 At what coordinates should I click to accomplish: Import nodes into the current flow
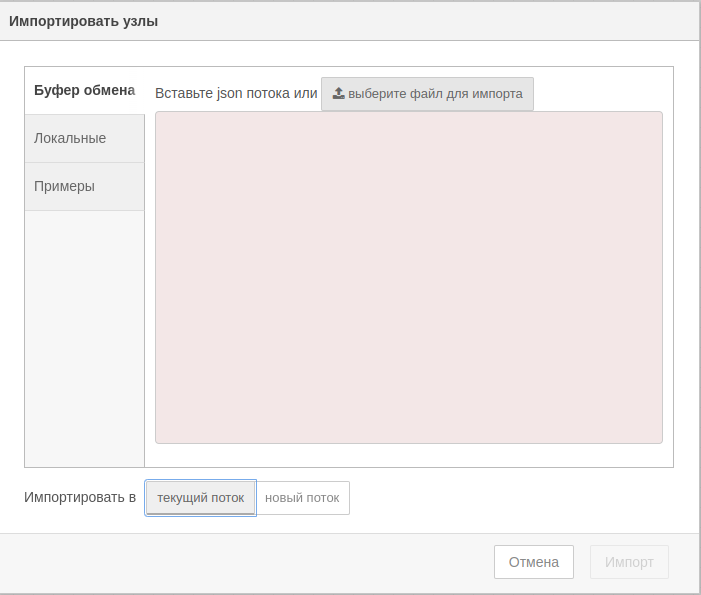point(200,498)
